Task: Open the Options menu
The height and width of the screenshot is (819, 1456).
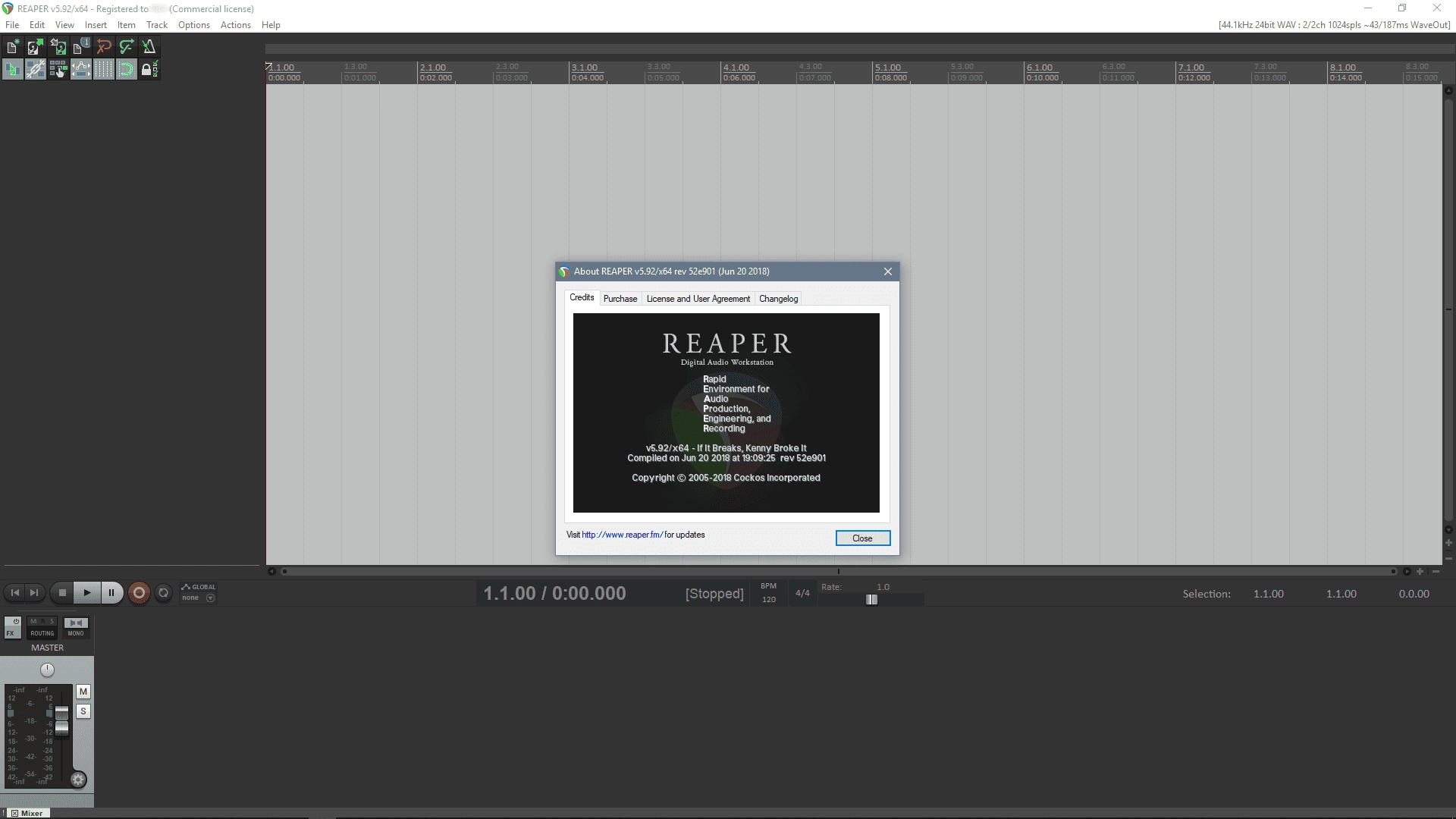Action: point(194,25)
